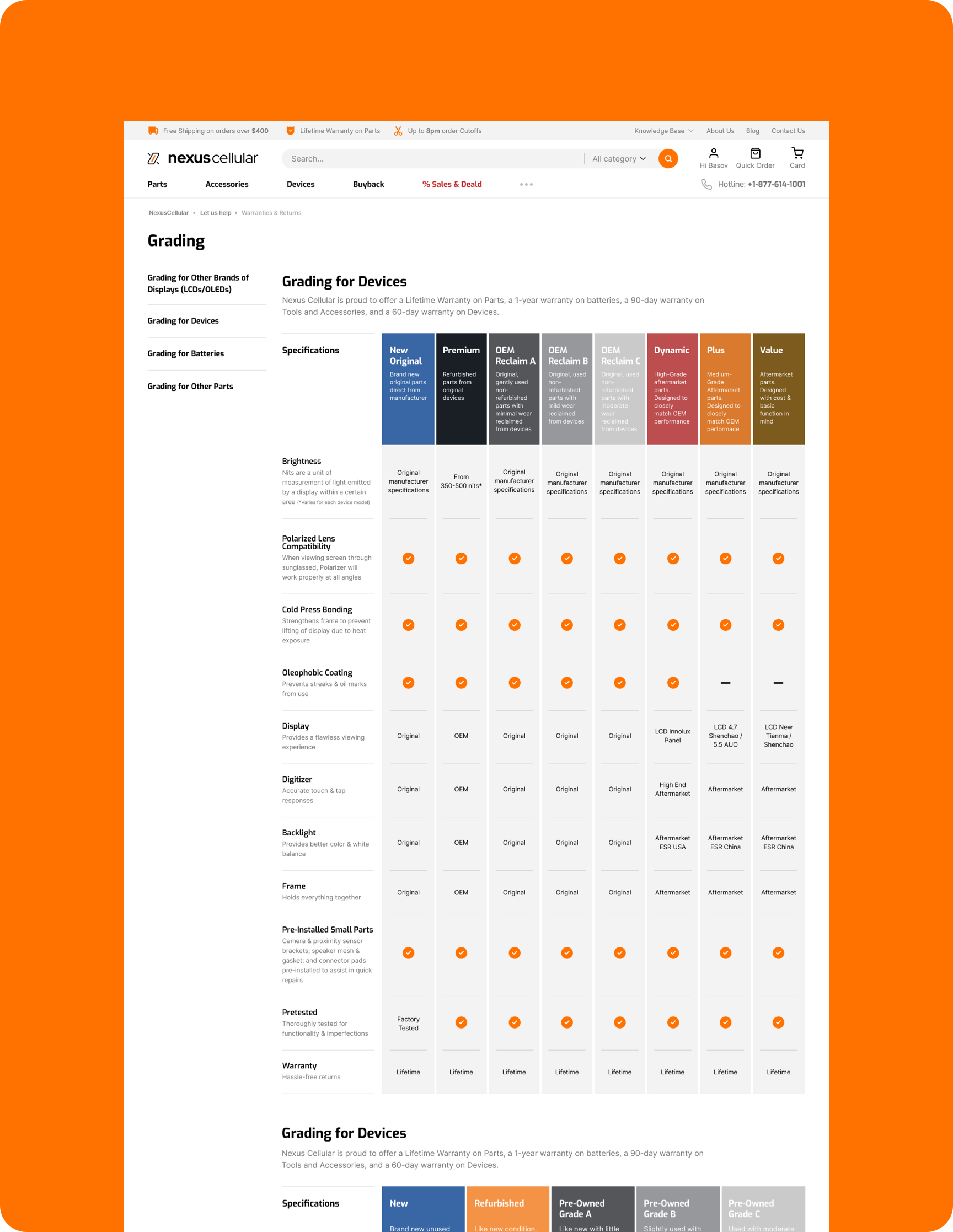Screen dimensions: 953x1232
Task: Click the brown Value column header
Action: [x=779, y=389]
